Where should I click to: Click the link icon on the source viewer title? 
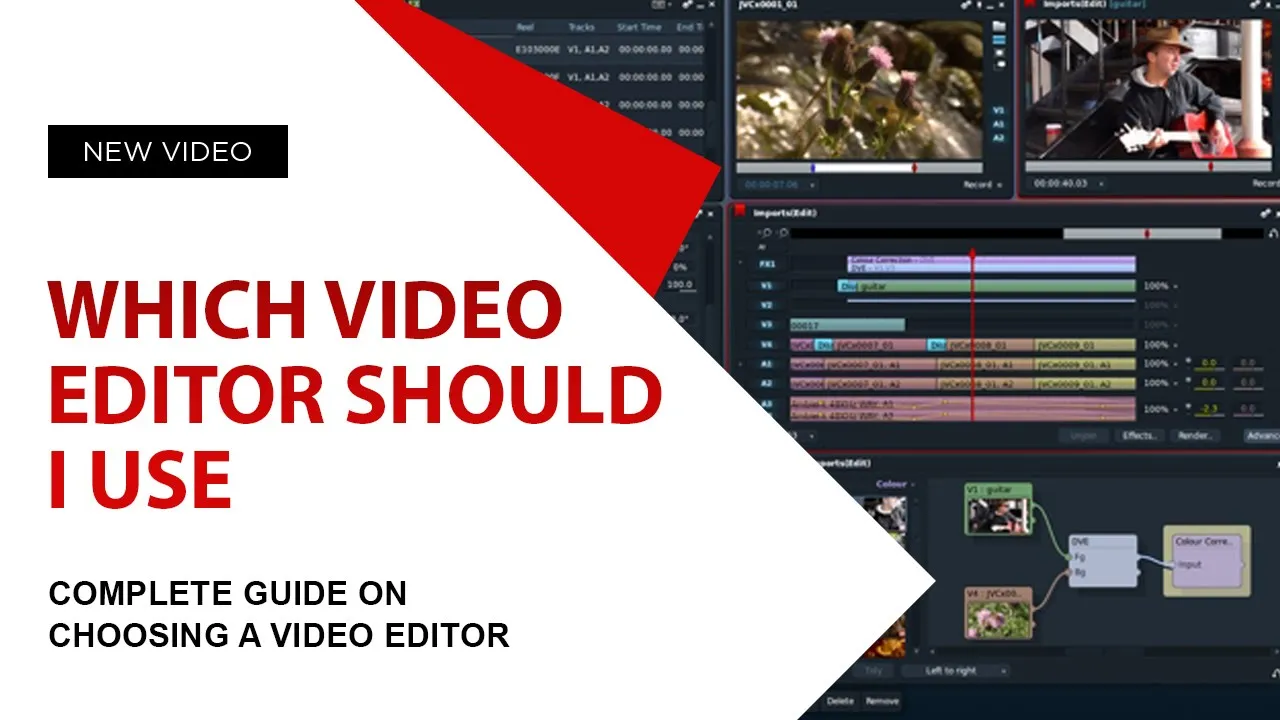966,5
